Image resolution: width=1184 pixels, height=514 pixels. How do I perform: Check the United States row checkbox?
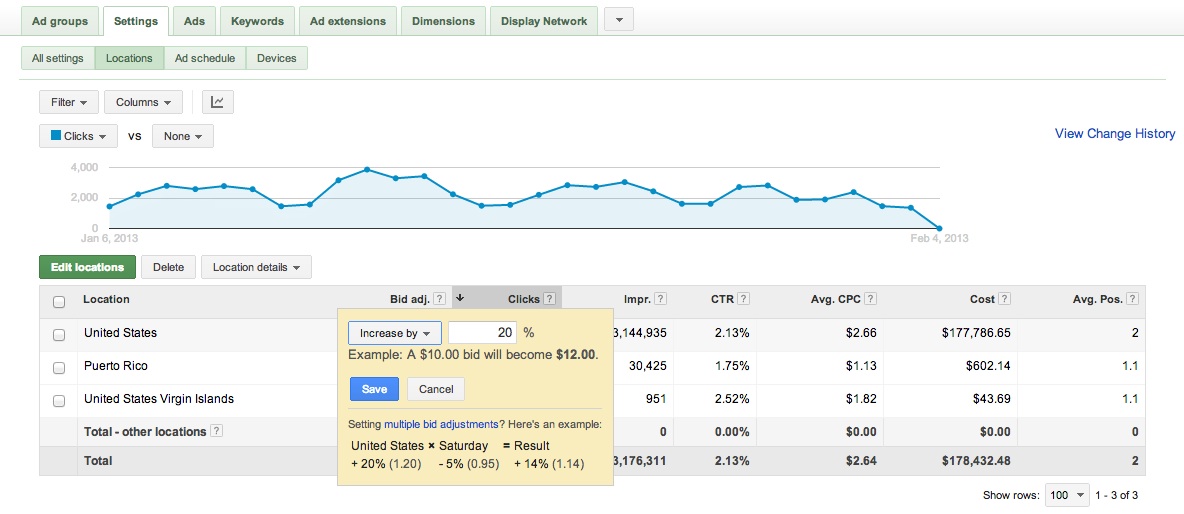click(59, 334)
